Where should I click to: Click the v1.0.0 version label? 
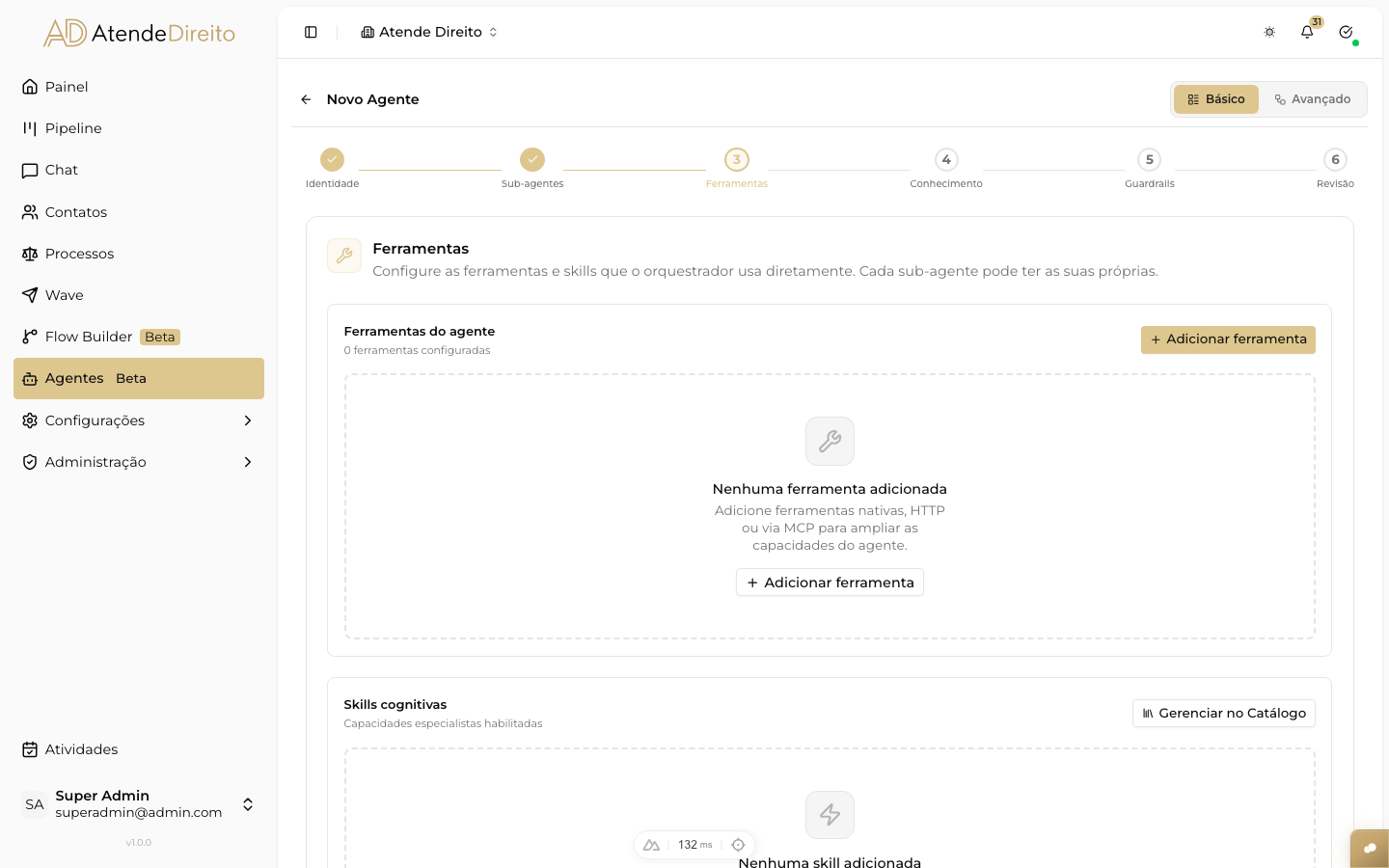pos(139,843)
